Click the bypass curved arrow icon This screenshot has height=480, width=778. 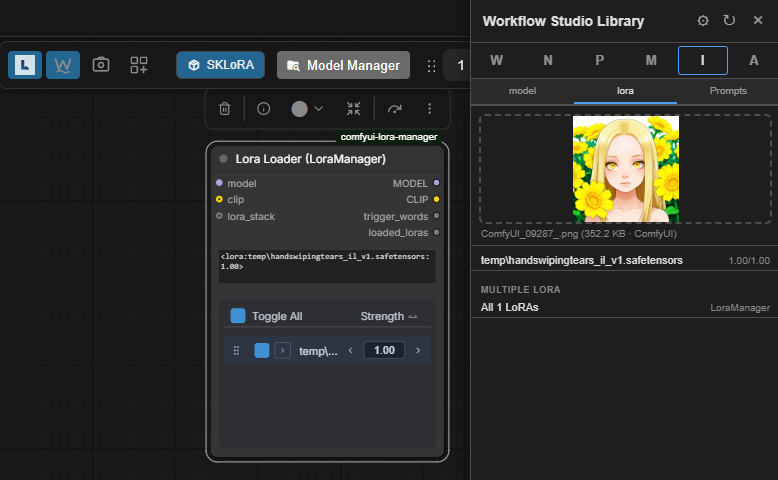[x=394, y=109]
